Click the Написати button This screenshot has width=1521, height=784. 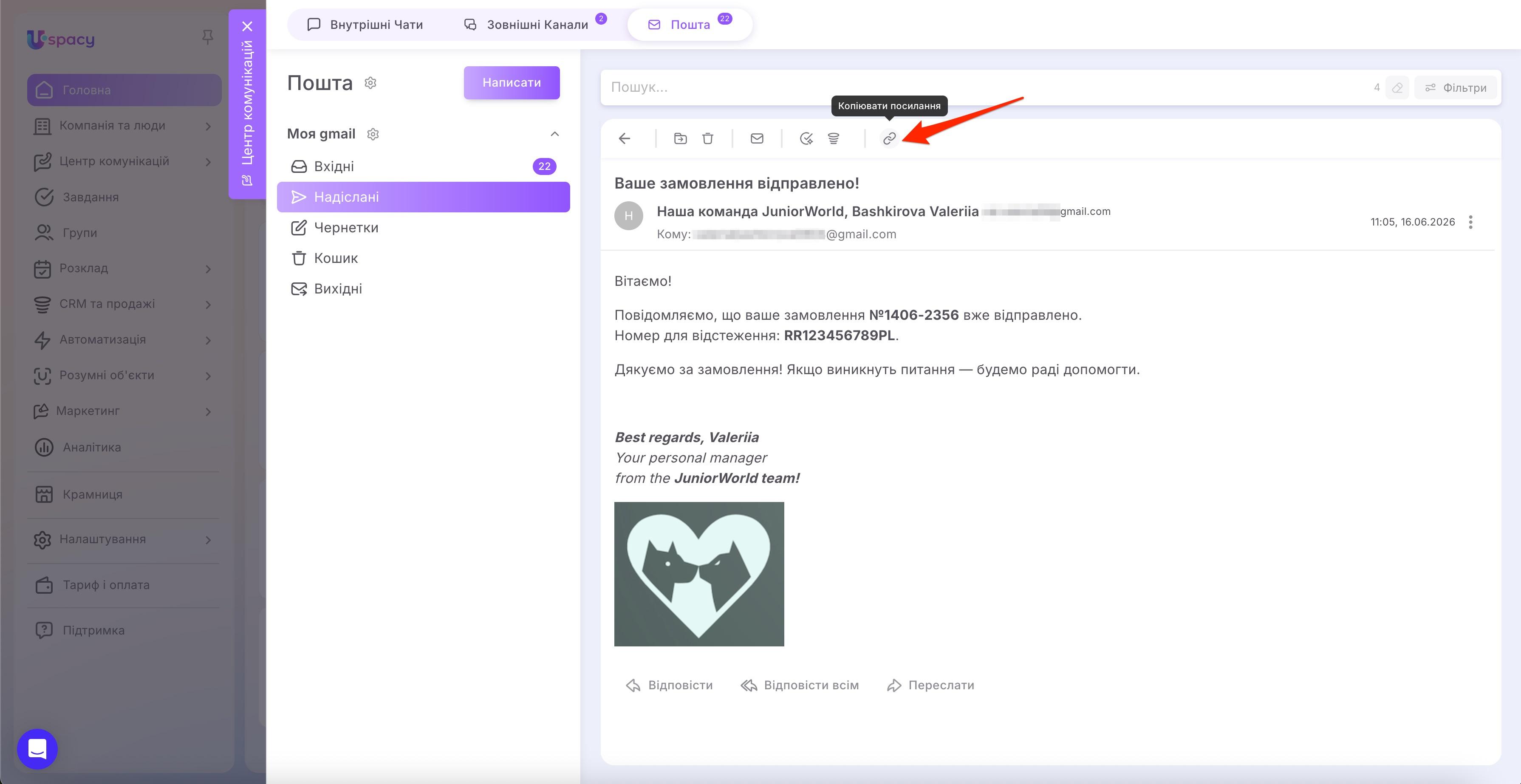pos(512,83)
